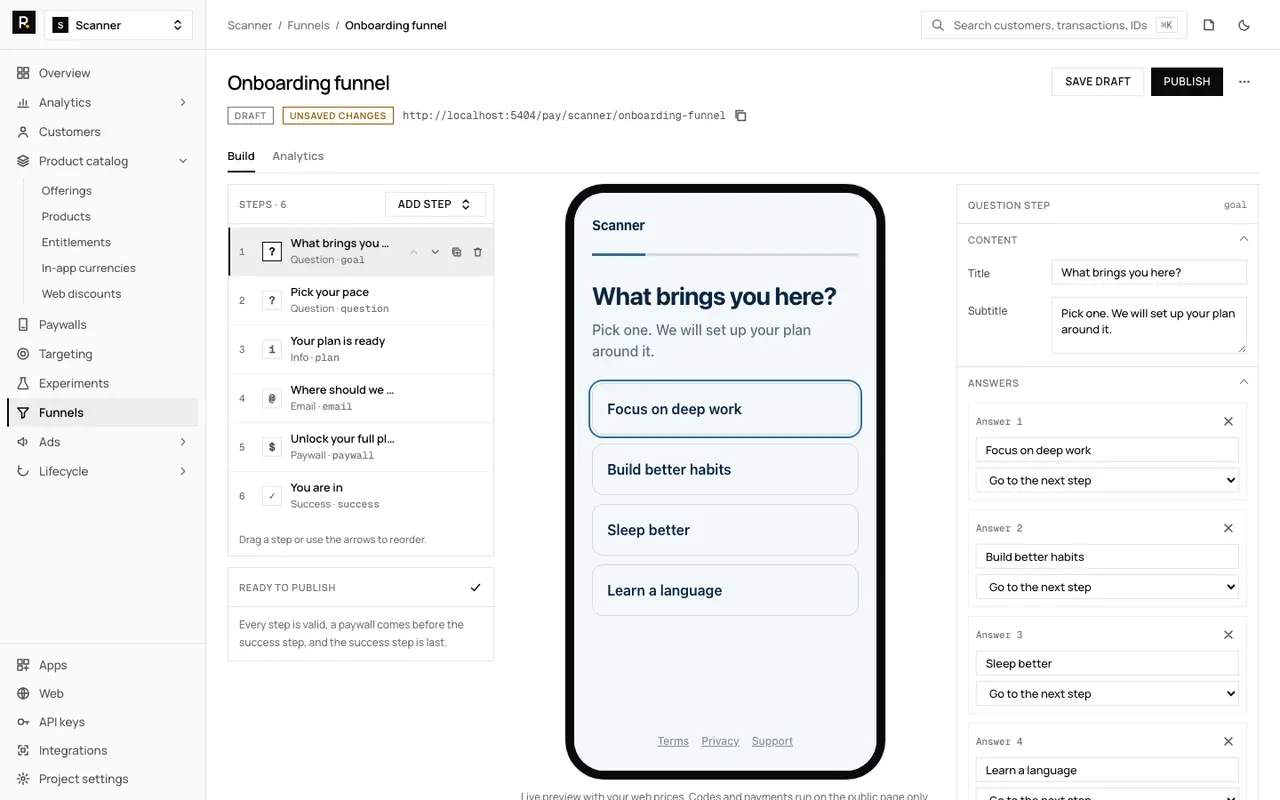Expand the Ads sidebar section
This screenshot has width=1280, height=800.
pos(183,442)
